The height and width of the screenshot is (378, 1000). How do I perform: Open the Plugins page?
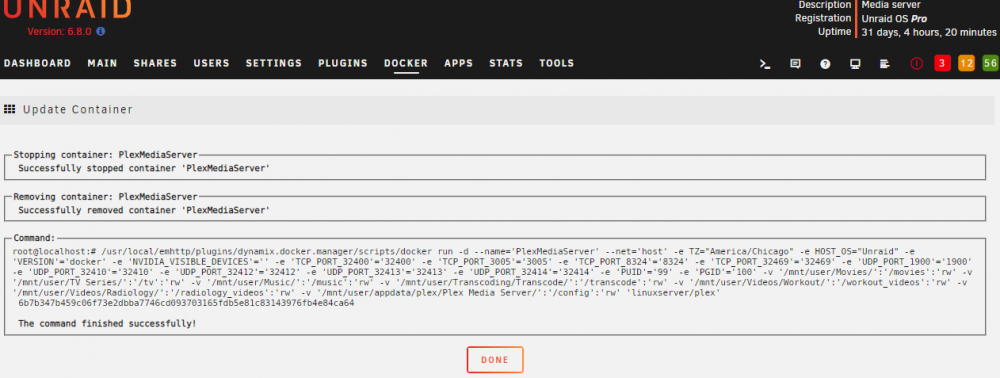point(342,63)
